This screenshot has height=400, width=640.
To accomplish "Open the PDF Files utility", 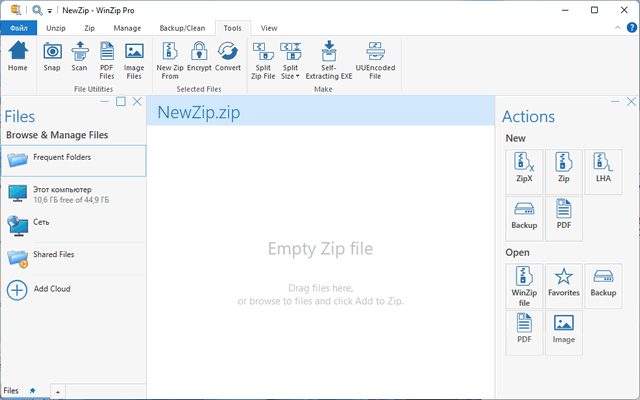I will (106, 57).
